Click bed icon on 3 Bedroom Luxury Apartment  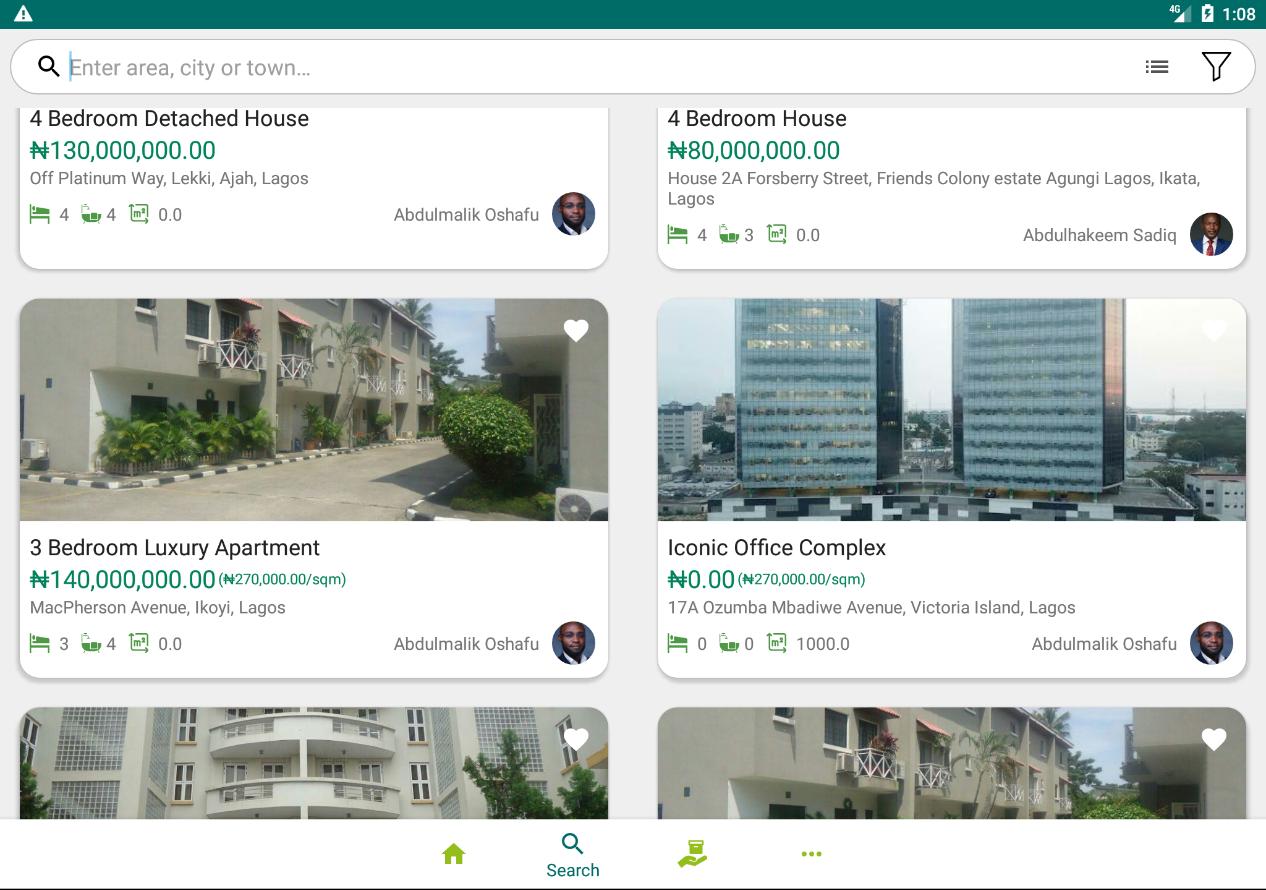(40, 643)
